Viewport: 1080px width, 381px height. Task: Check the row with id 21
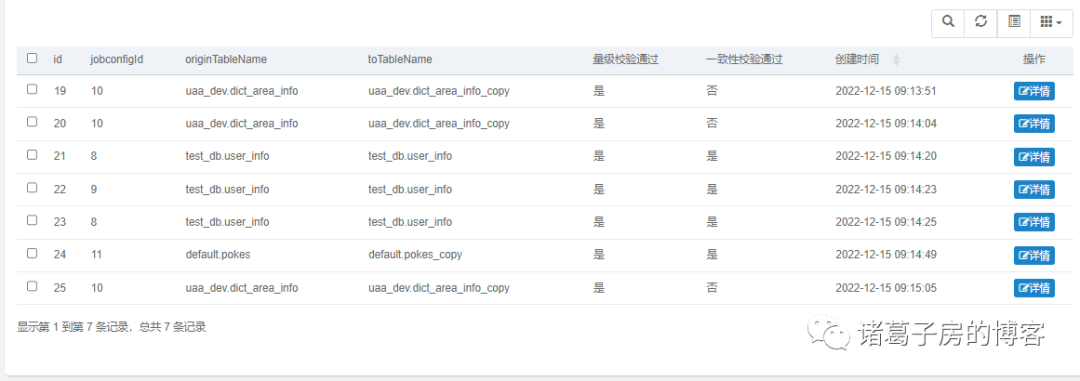point(32,155)
